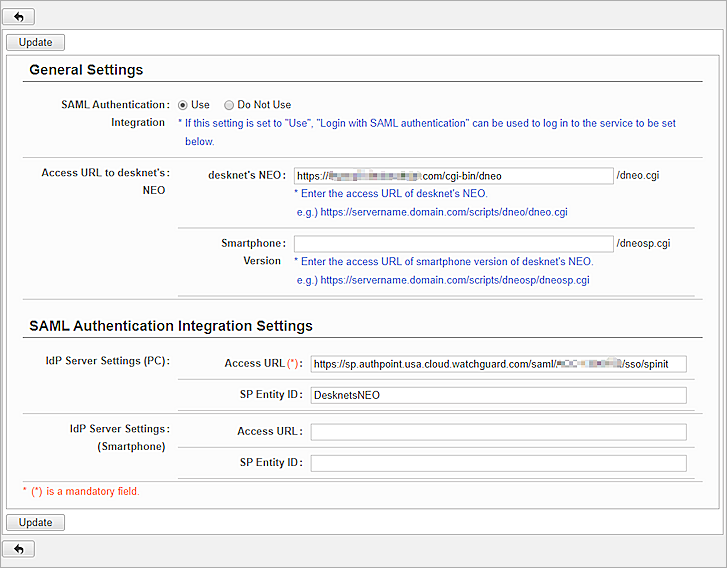The height and width of the screenshot is (568, 727).
Task: Click the "/dneo.cgi" suffix beside the NEO field
Action: 638,176
